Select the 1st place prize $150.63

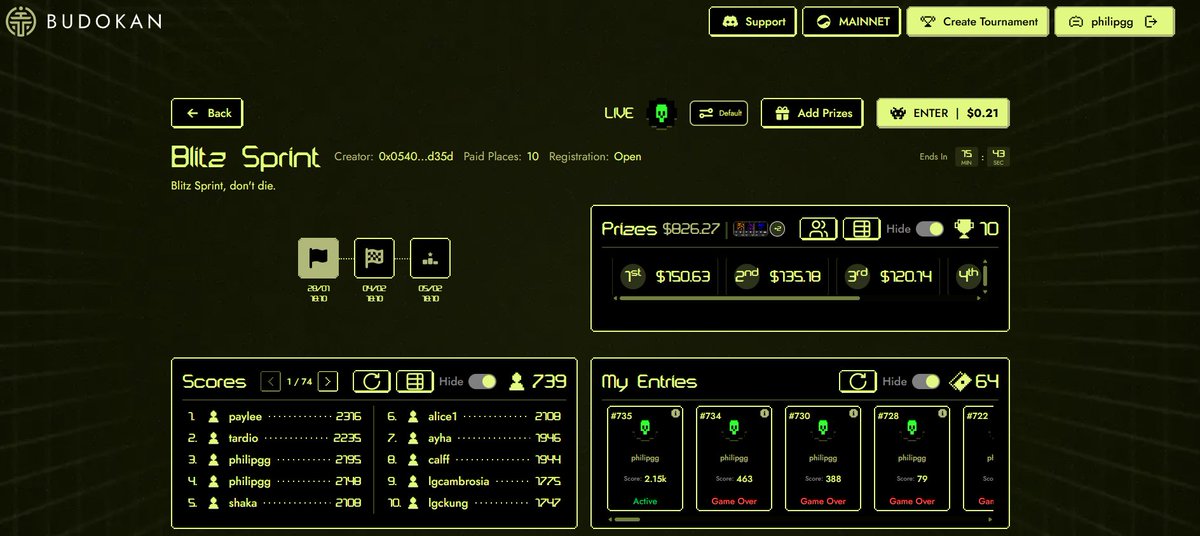(x=666, y=276)
